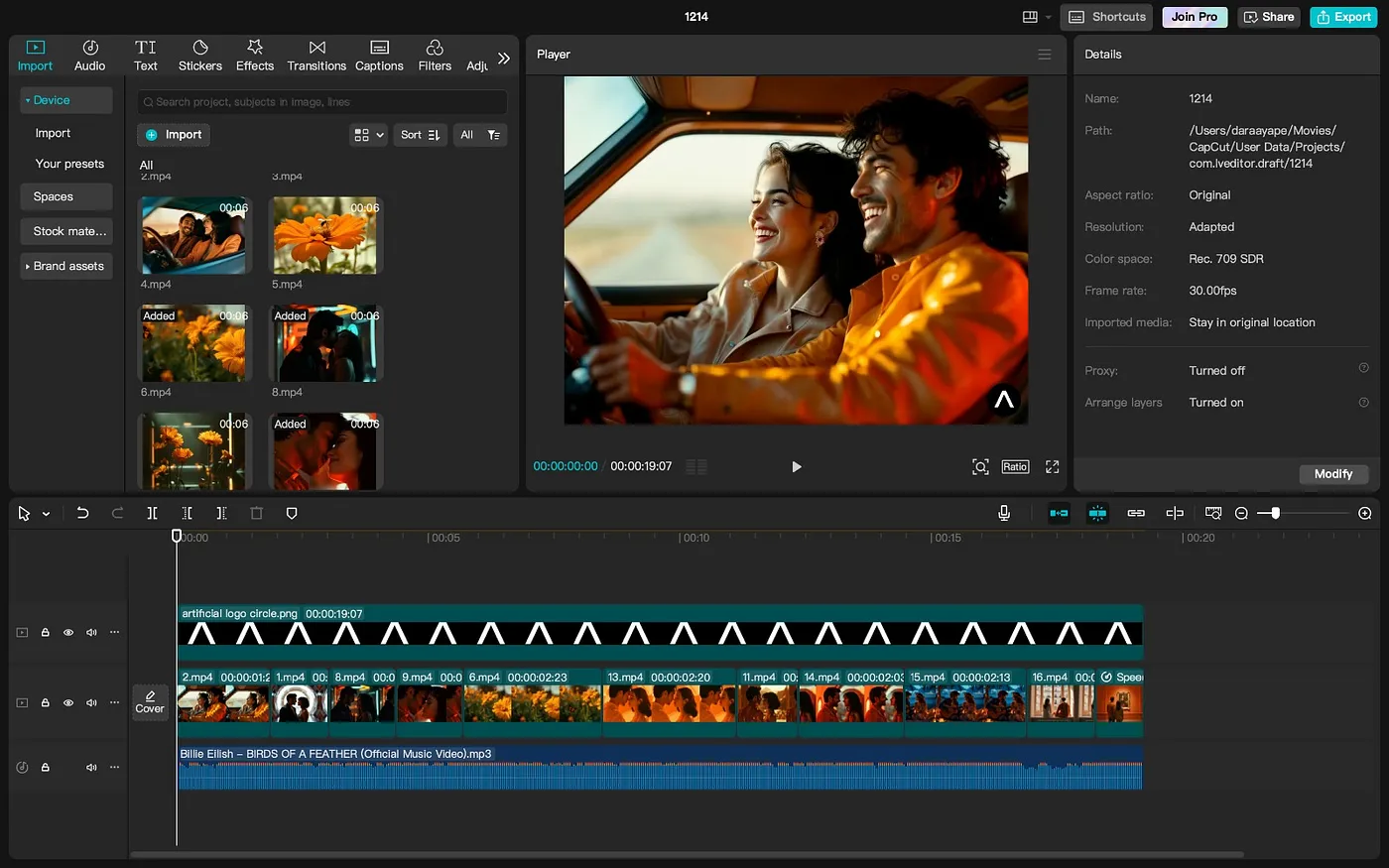Screen dimensions: 1389x868
Task: Click the Import button with plus icon
Action: coord(174,135)
